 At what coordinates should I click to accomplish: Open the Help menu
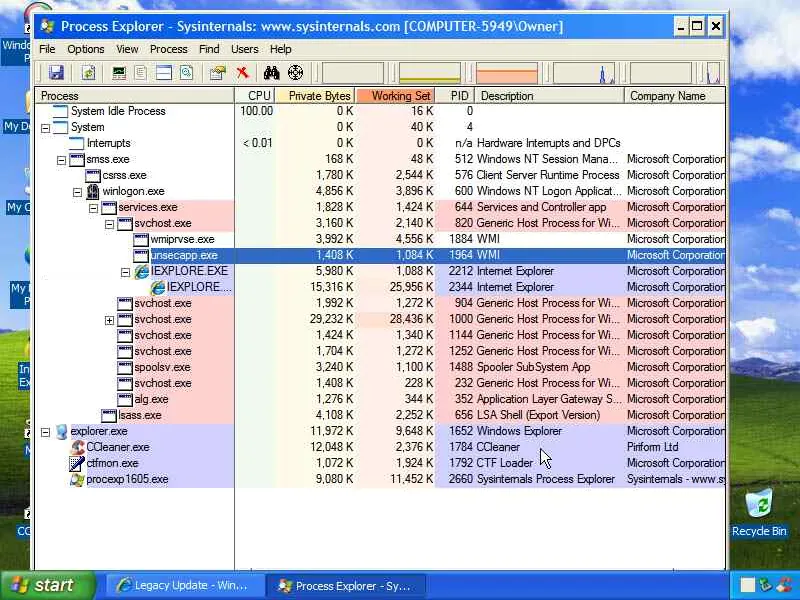tap(281, 49)
